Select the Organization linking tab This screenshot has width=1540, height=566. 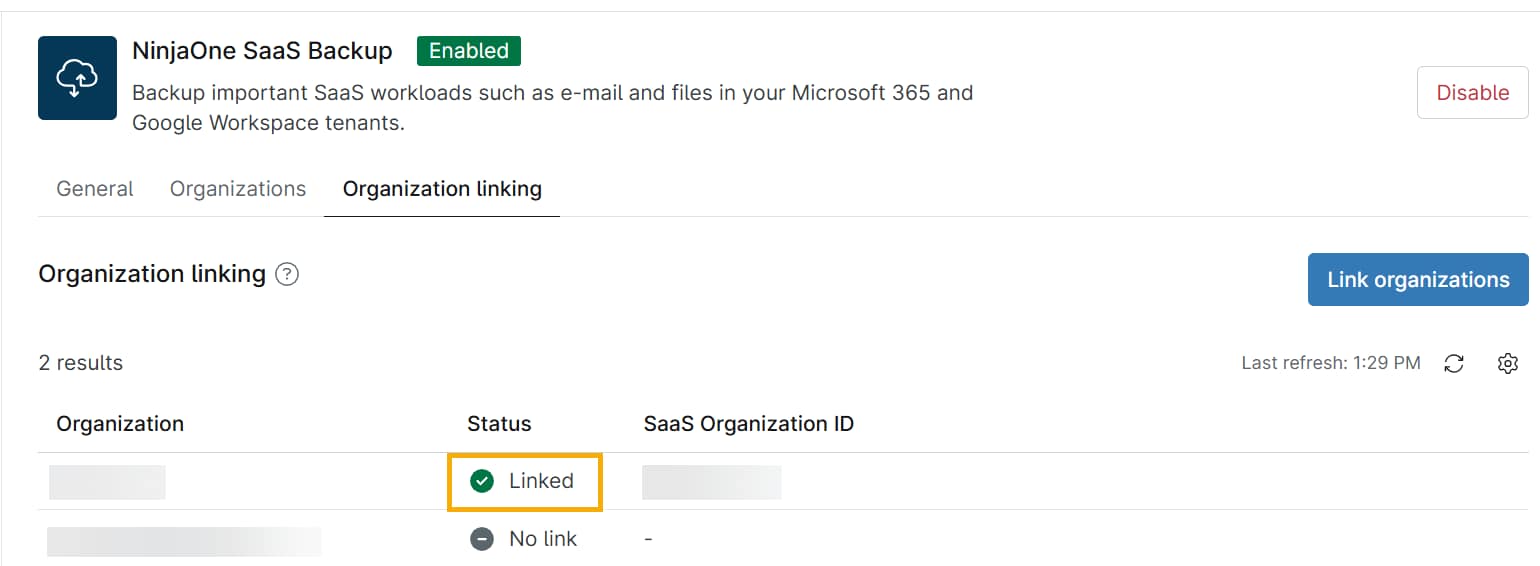click(x=442, y=189)
